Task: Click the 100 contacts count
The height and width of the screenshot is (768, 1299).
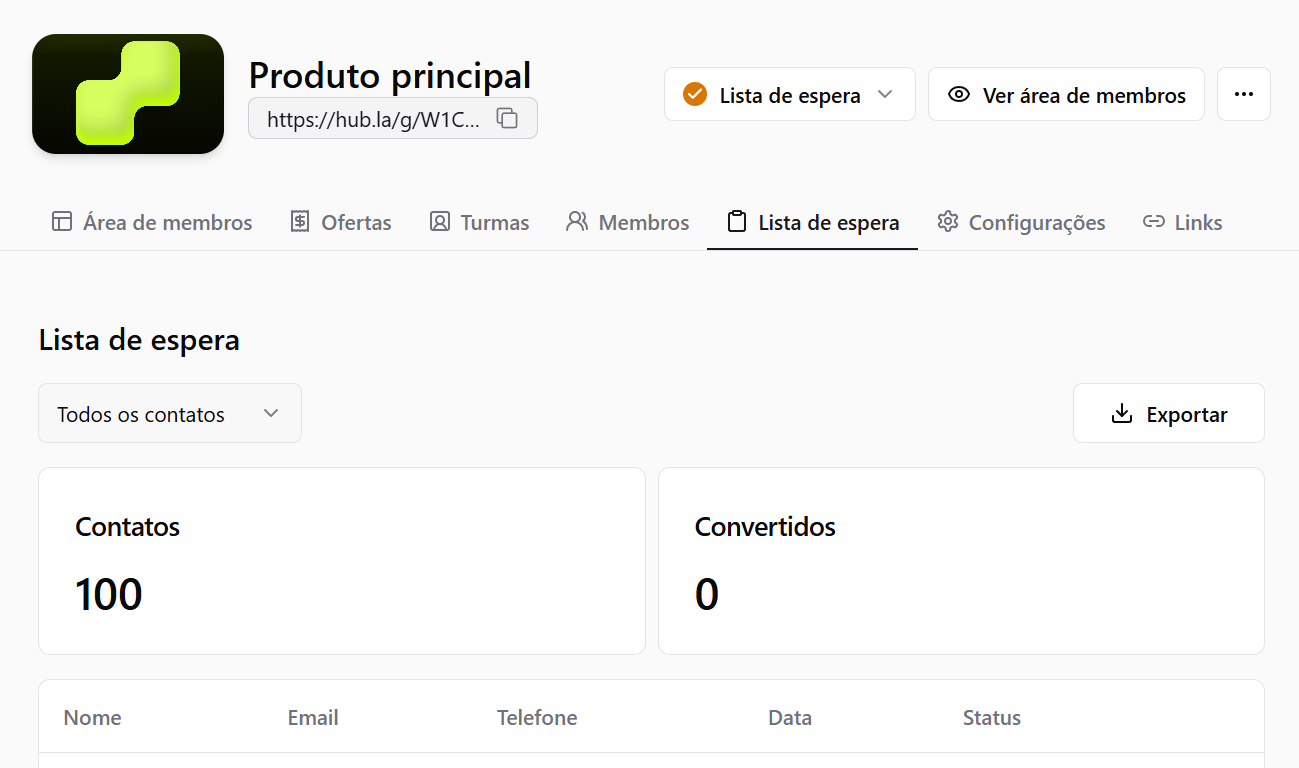Action: point(109,594)
